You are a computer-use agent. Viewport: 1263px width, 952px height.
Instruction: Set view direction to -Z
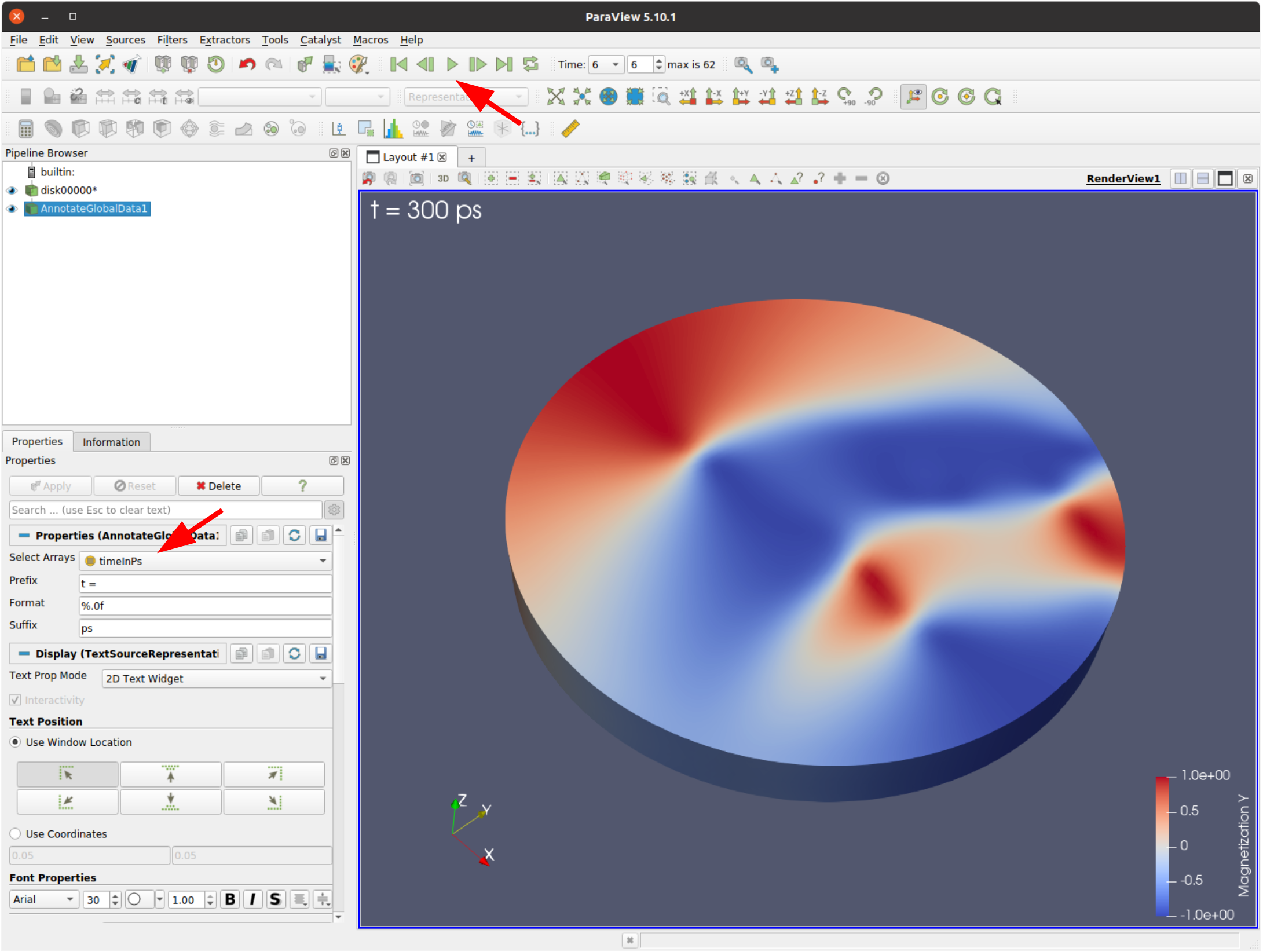click(x=820, y=97)
